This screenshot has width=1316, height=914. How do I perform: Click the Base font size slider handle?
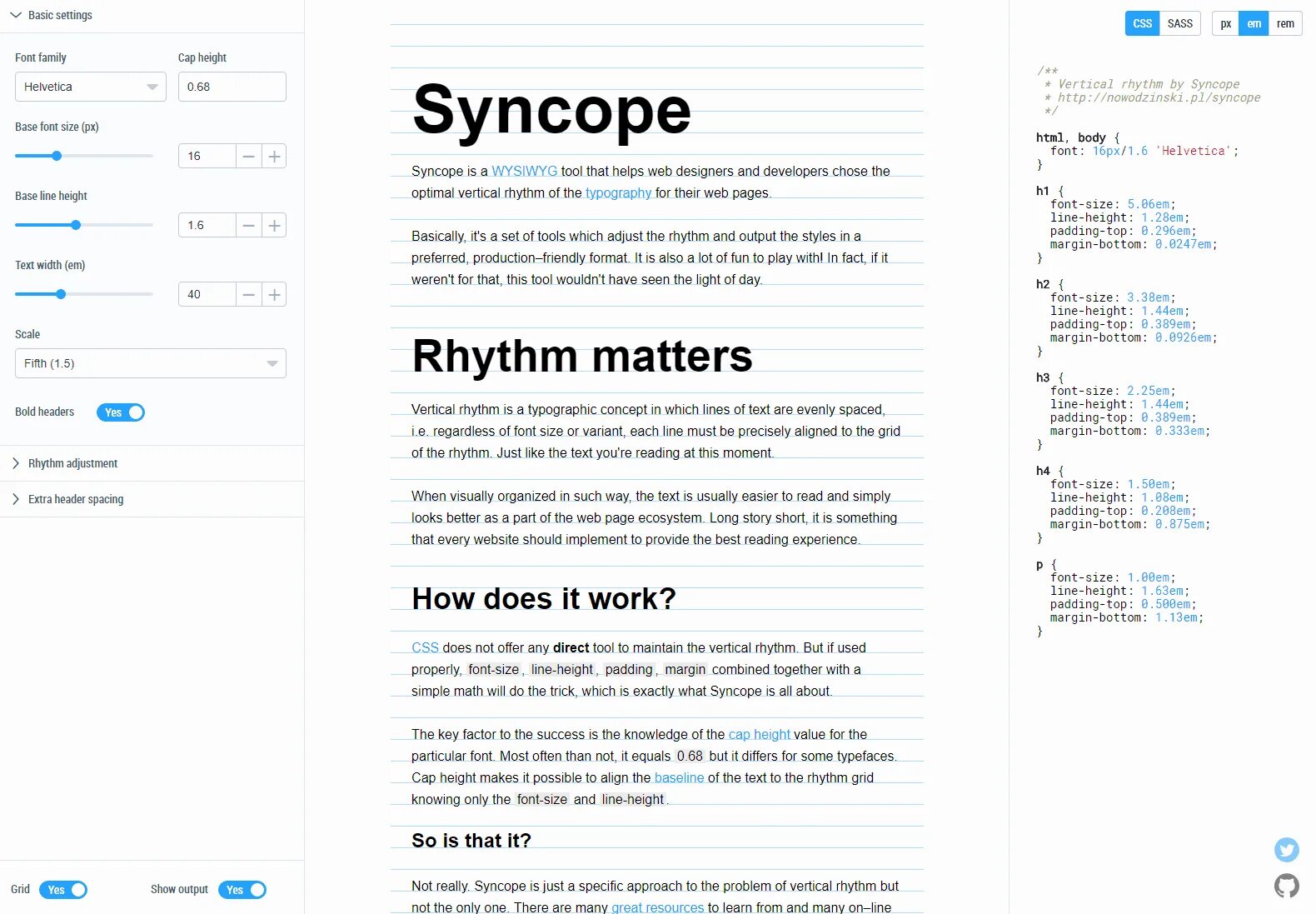(x=57, y=156)
